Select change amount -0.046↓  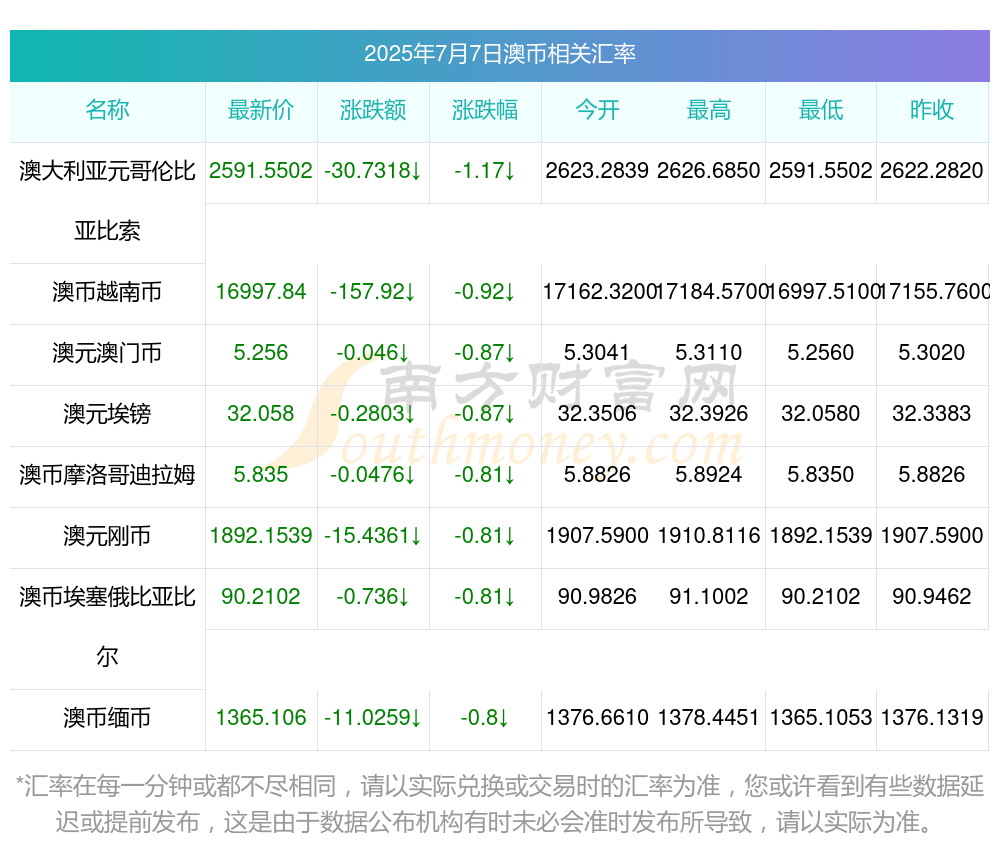tap(373, 352)
